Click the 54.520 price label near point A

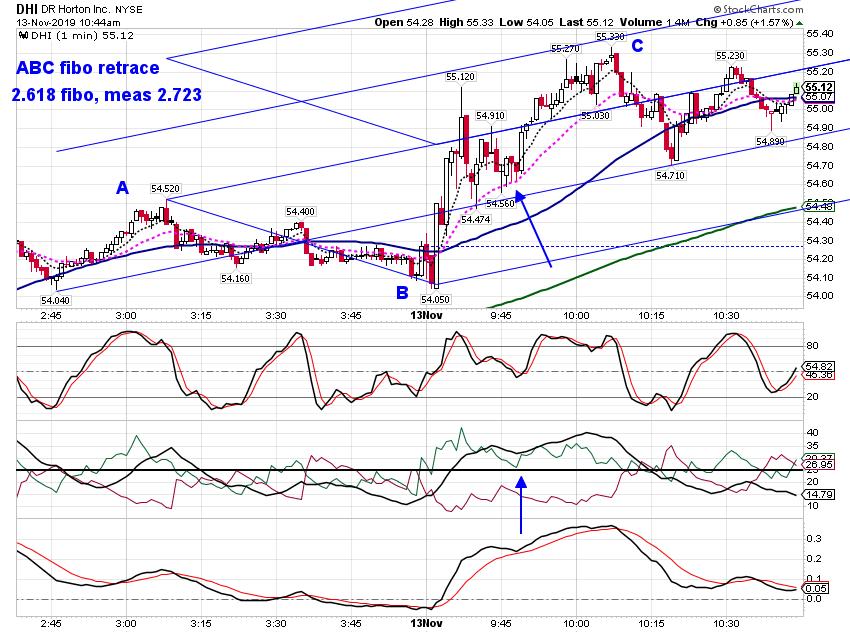[x=165, y=189]
